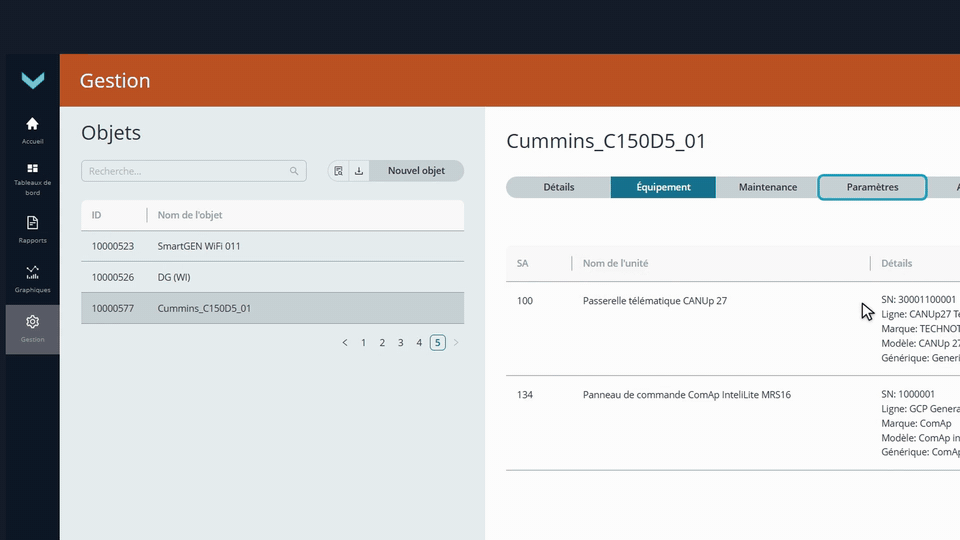Create a Nouvel objet

416,171
